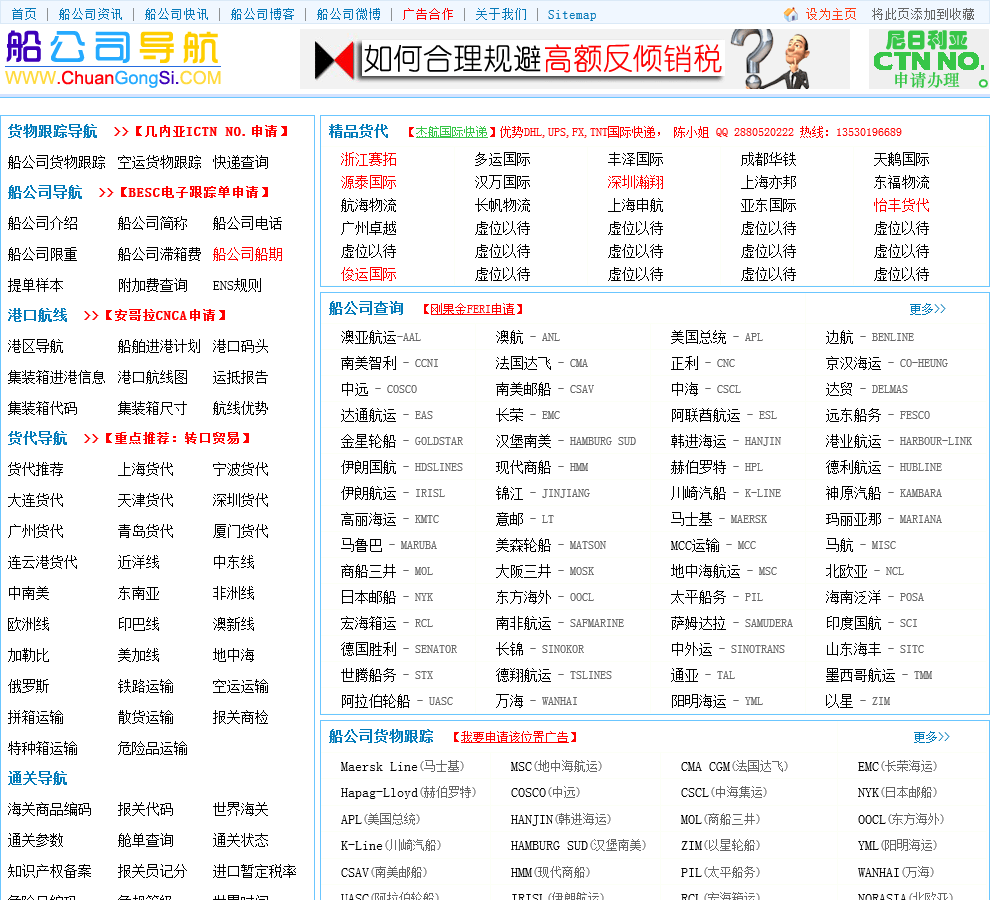
Task: Go to 首页 in top navigation
Action: [x=24, y=14]
